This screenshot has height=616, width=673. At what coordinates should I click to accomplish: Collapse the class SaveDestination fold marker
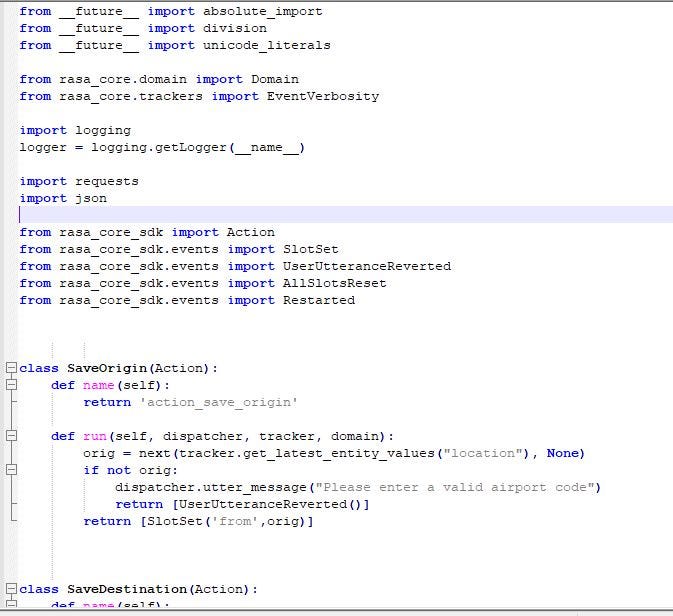(x=11, y=589)
